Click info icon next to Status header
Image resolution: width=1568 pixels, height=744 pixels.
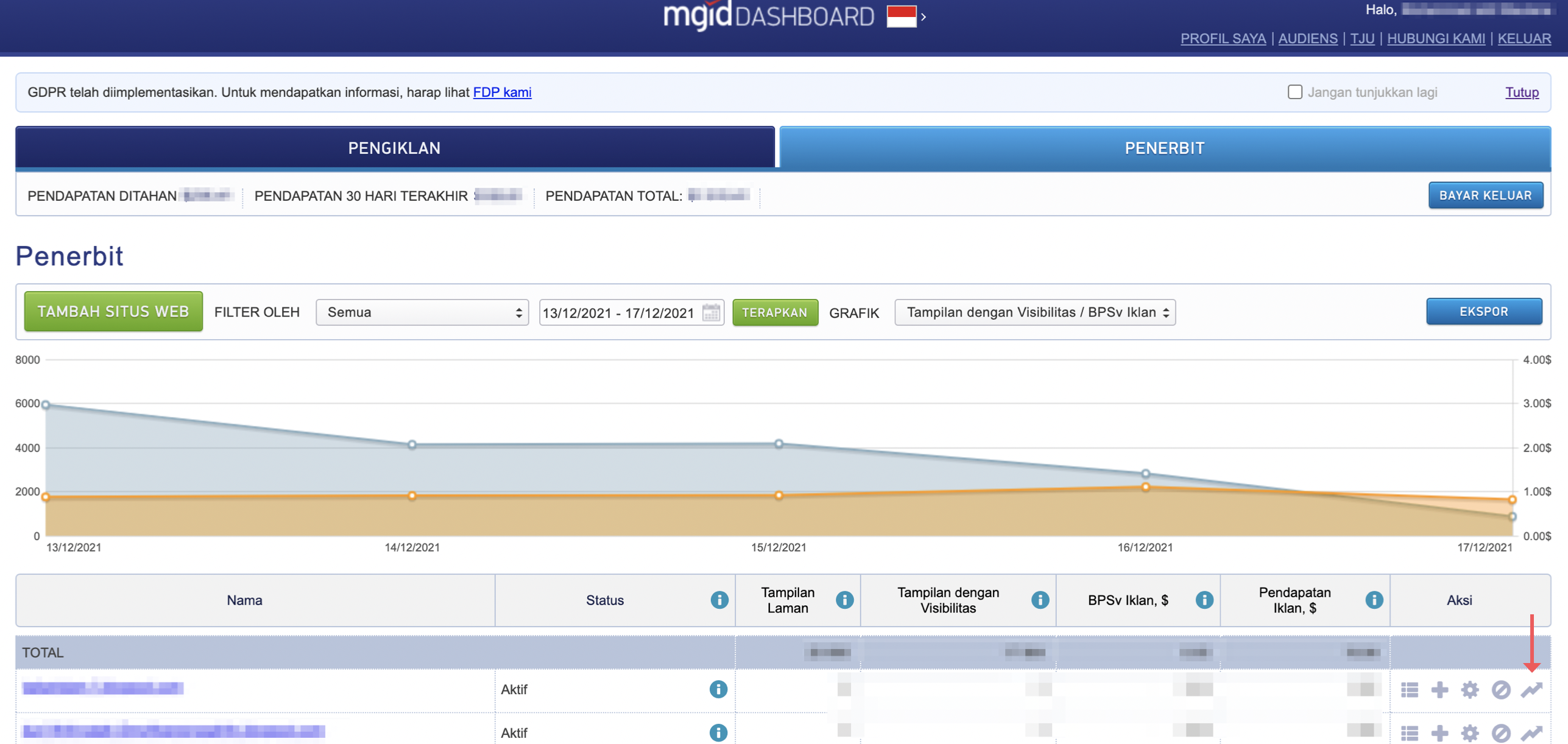719,600
